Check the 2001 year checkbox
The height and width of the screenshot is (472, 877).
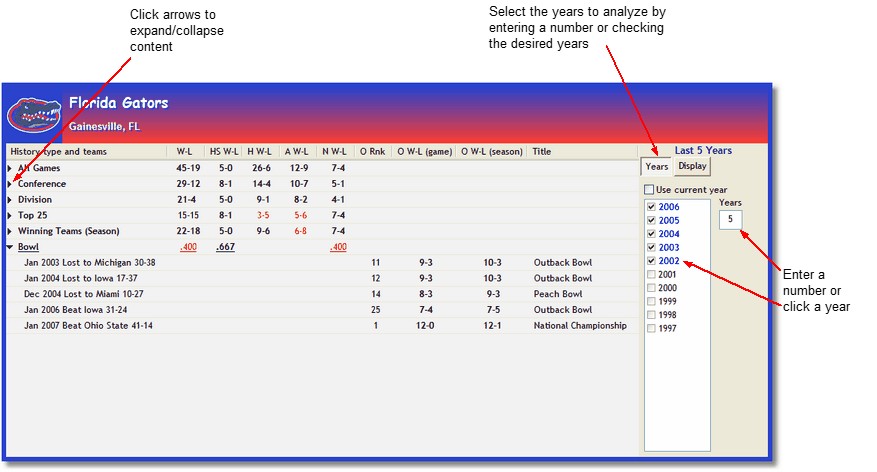point(651,275)
